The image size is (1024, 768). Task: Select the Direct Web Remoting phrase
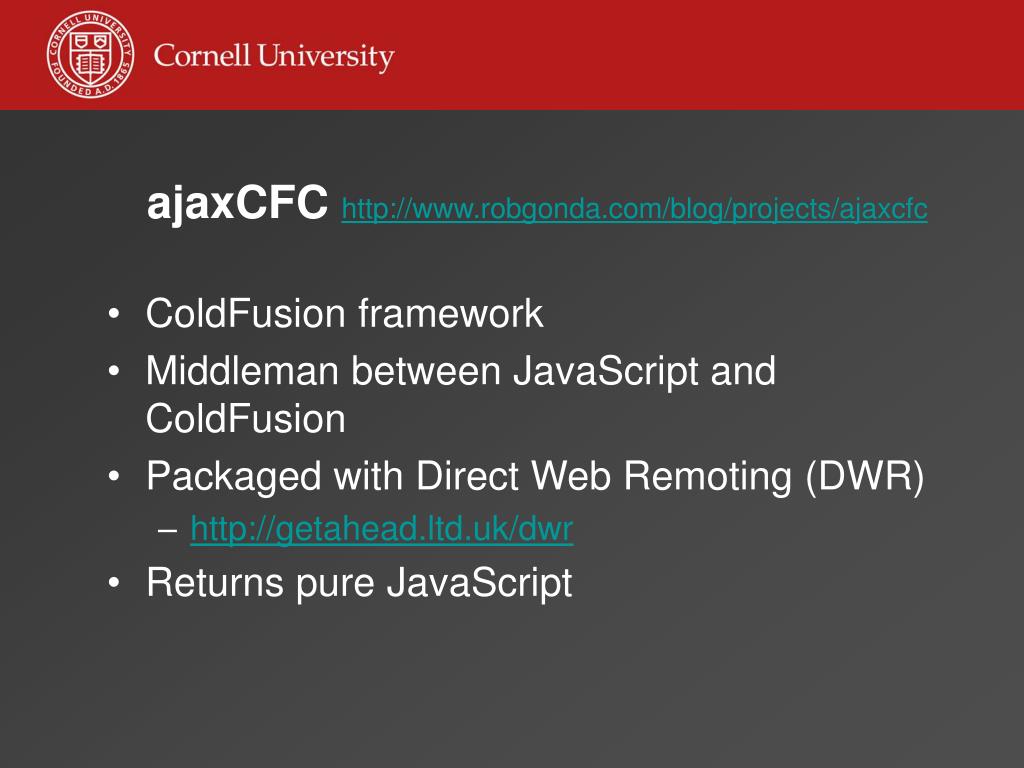point(604,477)
